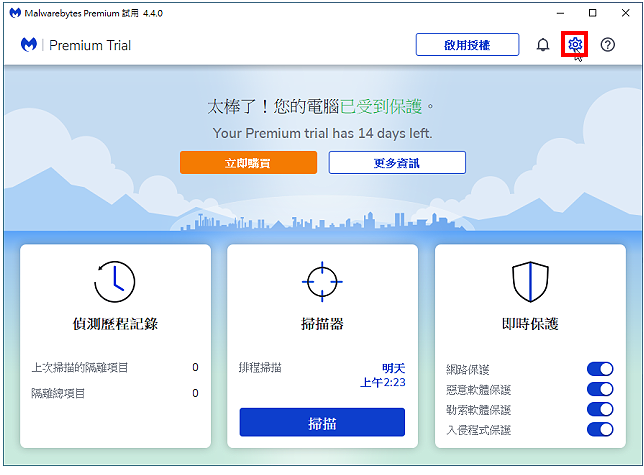Open the scheduled scan time 明天 上午2:23

pos(383,375)
